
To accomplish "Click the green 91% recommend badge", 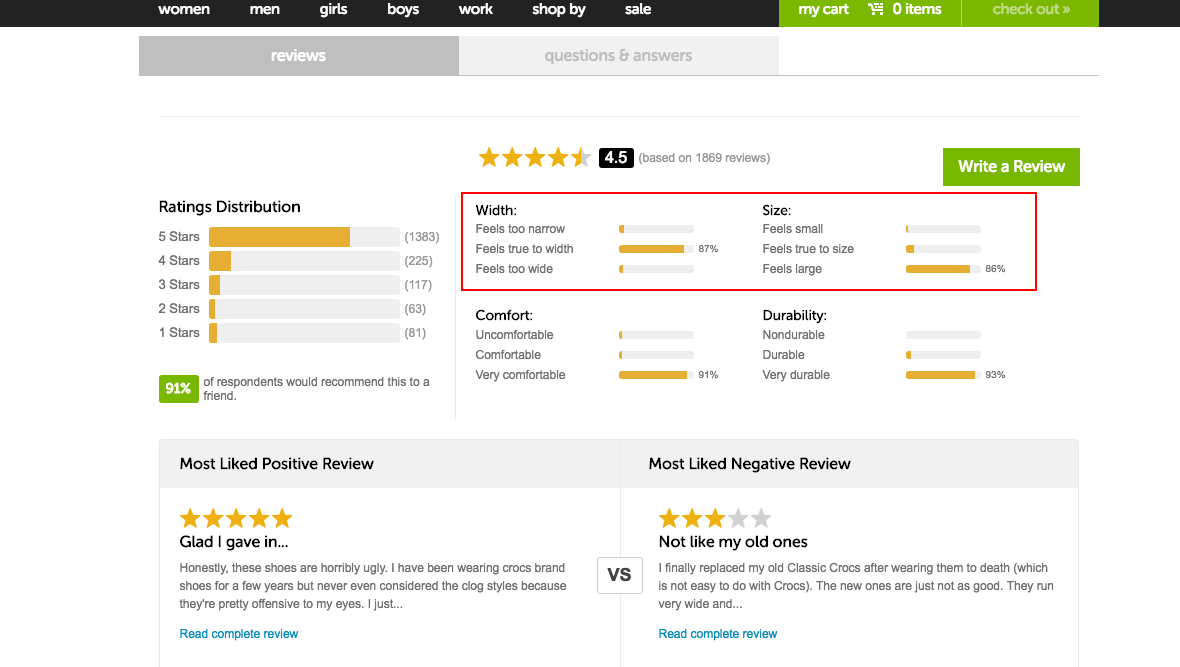I will (178, 388).
